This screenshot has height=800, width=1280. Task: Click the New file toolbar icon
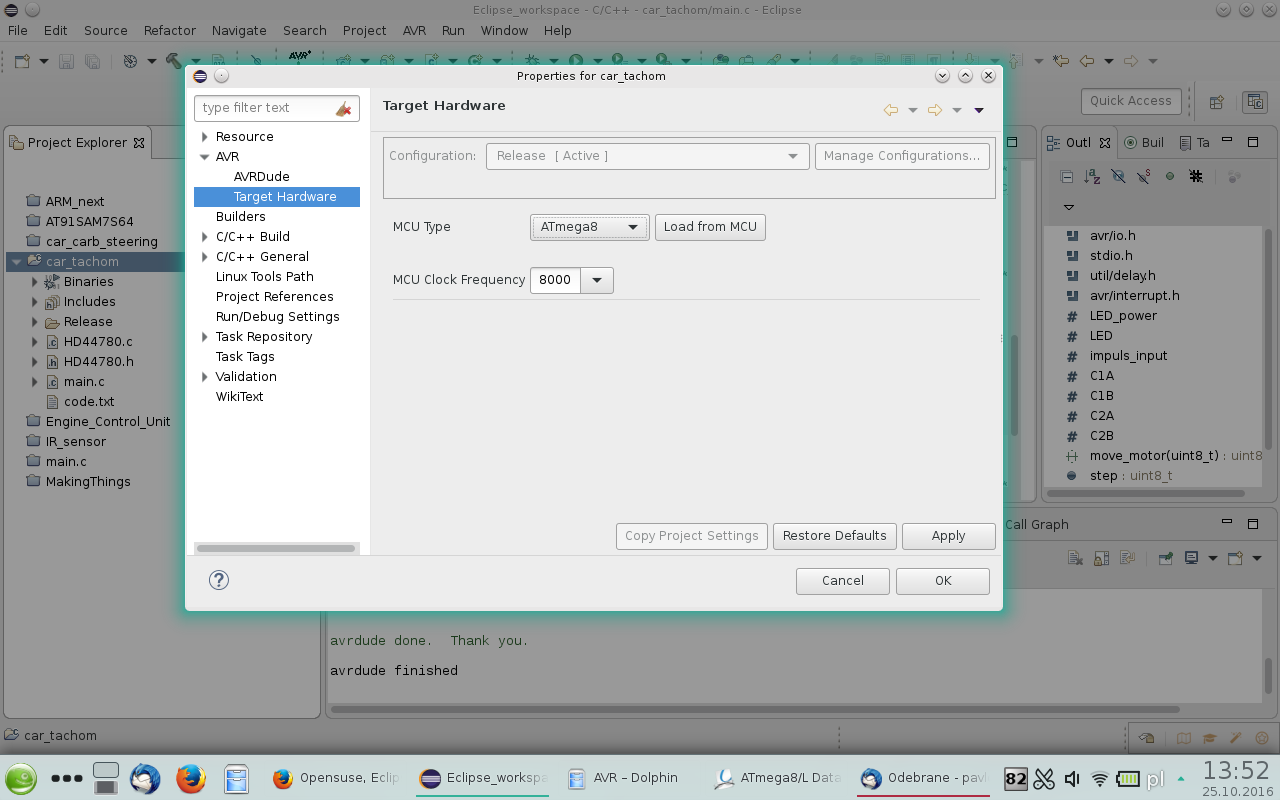click(x=23, y=61)
